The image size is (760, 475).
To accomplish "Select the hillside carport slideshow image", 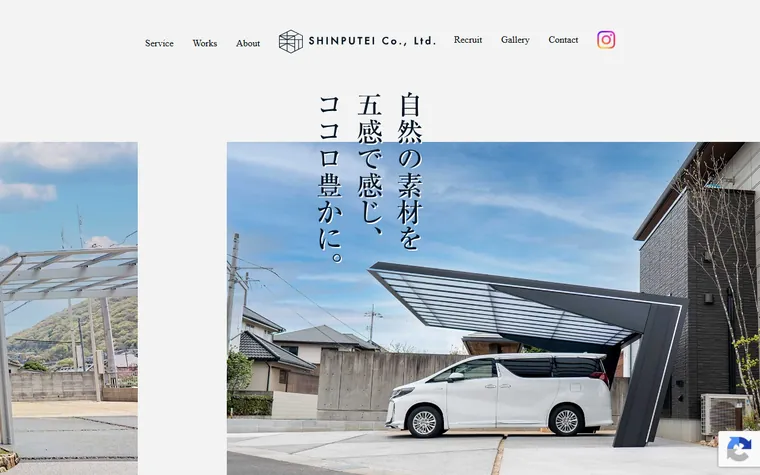I will click(x=69, y=308).
